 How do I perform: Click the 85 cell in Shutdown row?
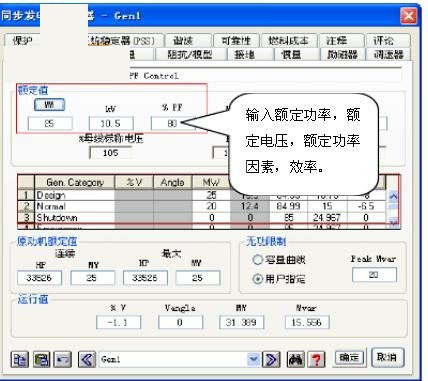288,218
